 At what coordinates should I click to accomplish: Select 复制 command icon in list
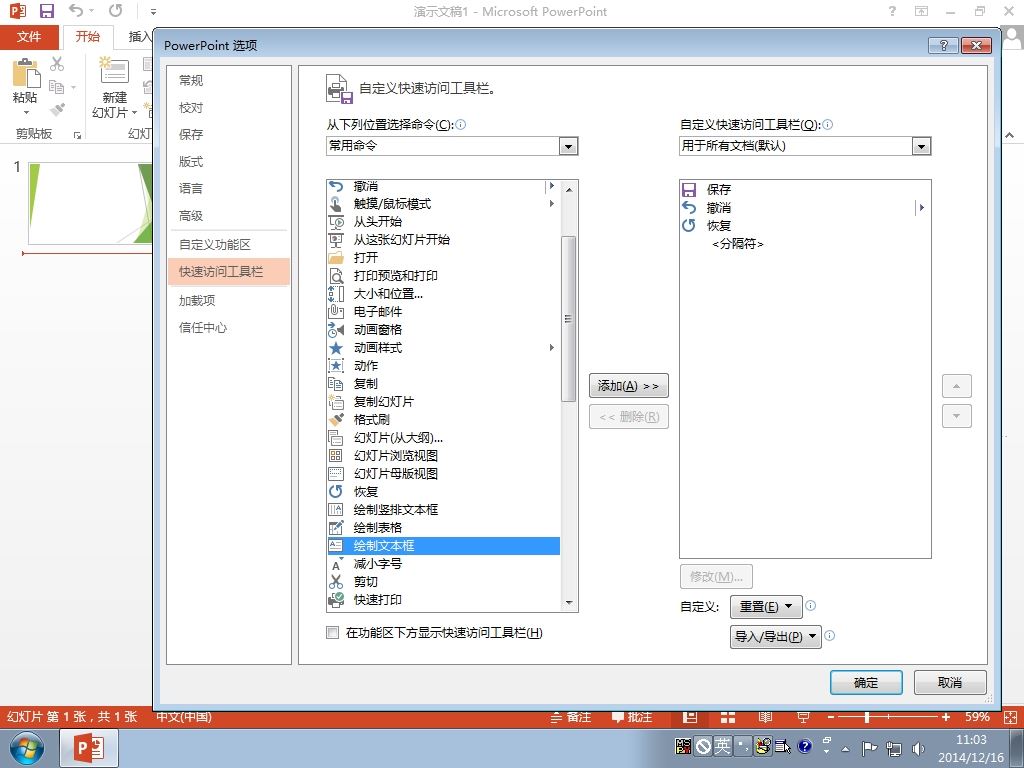click(336, 383)
